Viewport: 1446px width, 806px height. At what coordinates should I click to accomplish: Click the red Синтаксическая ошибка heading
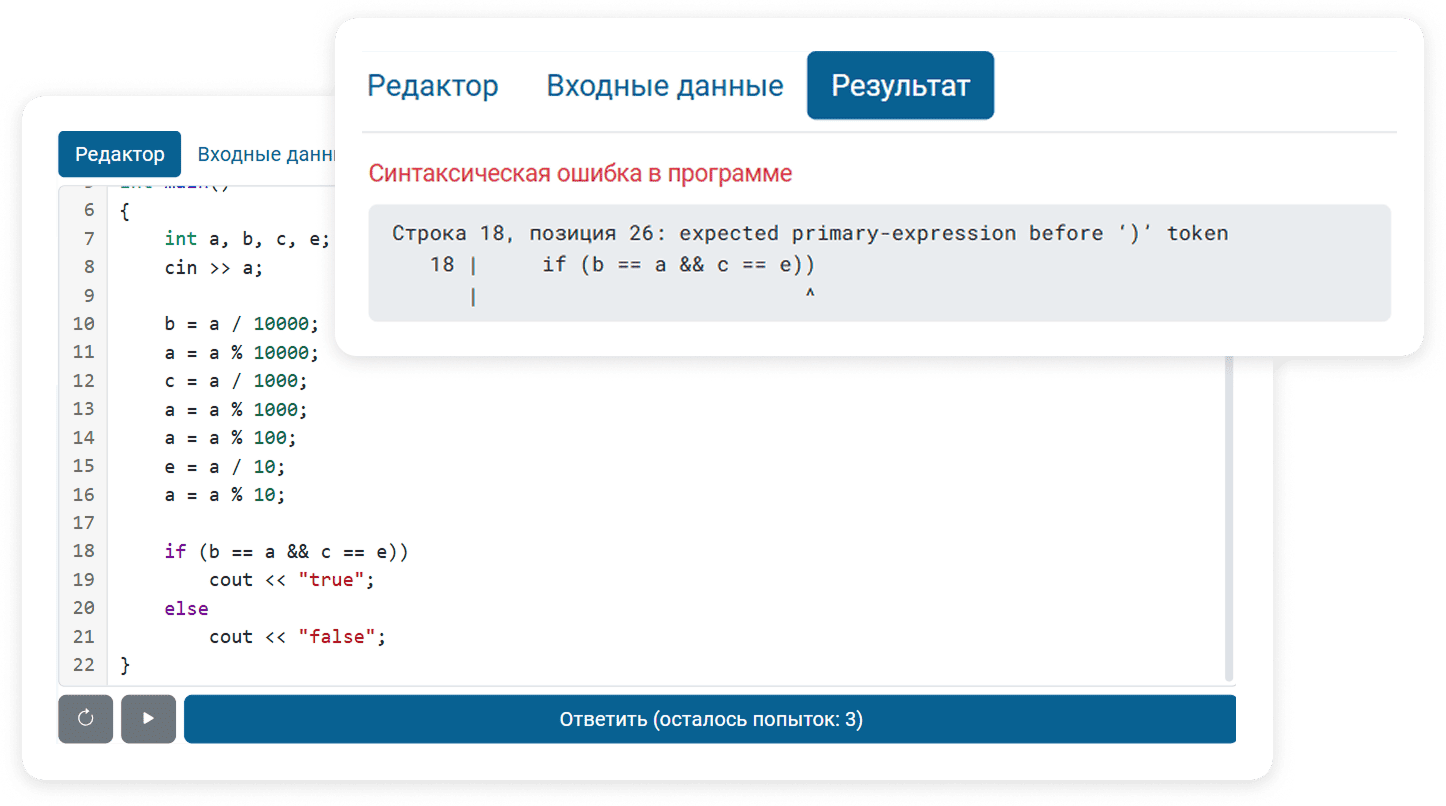coord(580,173)
